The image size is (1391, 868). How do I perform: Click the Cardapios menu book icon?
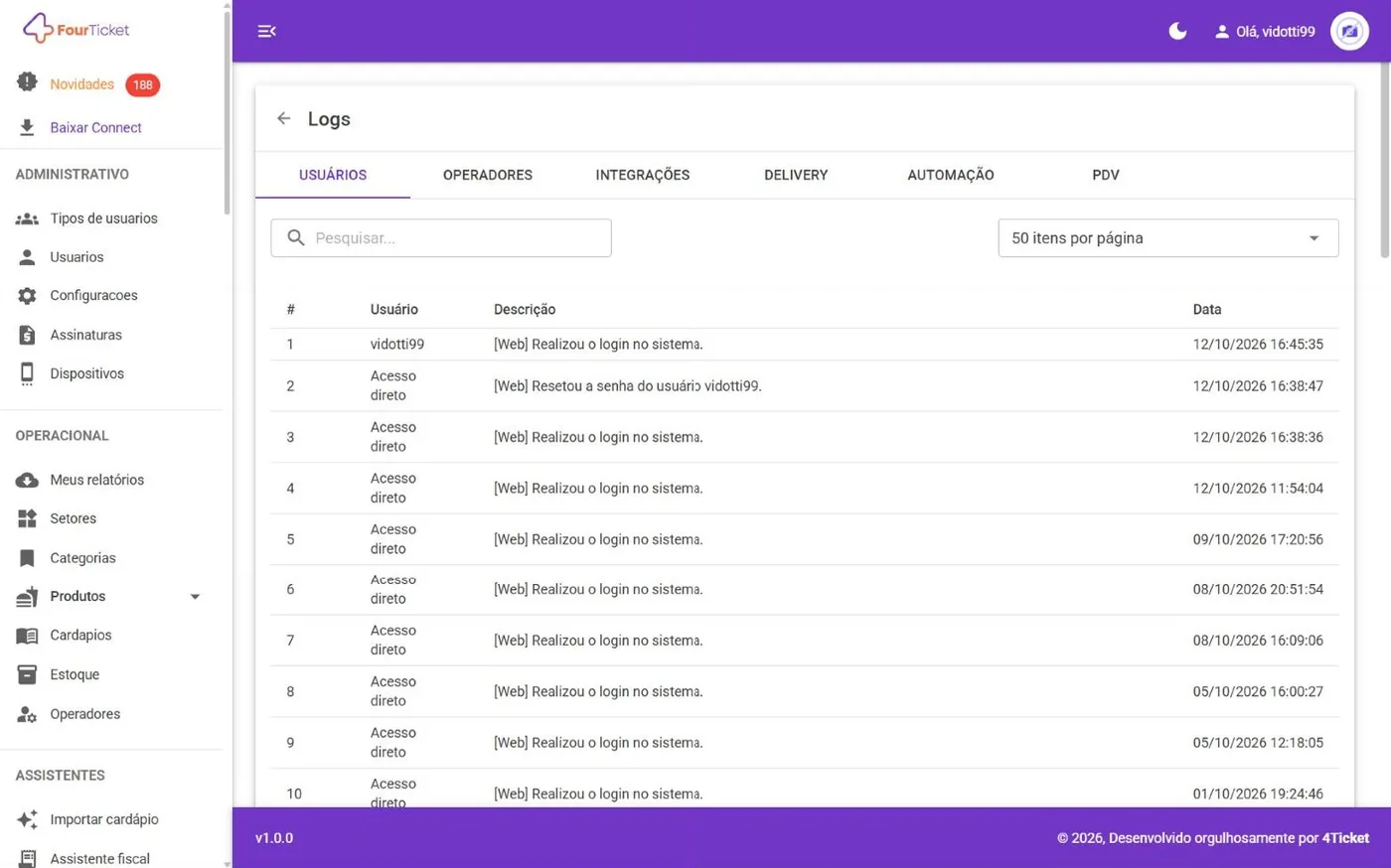pyautogui.click(x=27, y=636)
